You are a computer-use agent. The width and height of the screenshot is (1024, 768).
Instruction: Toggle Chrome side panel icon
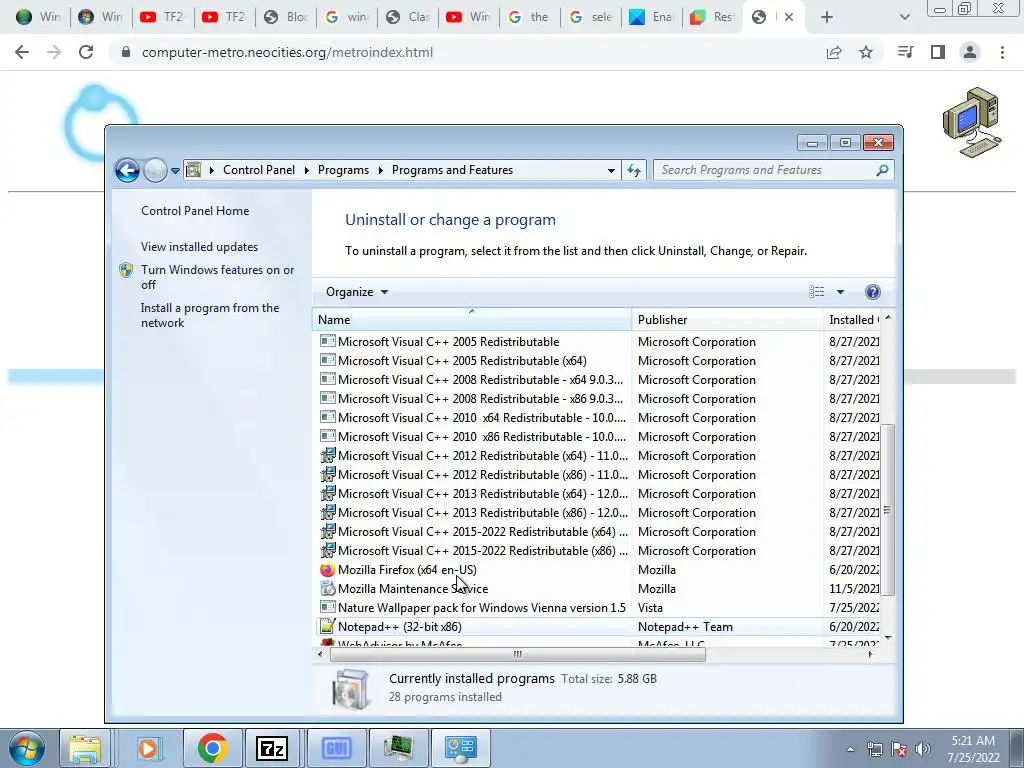coord(938,52)
